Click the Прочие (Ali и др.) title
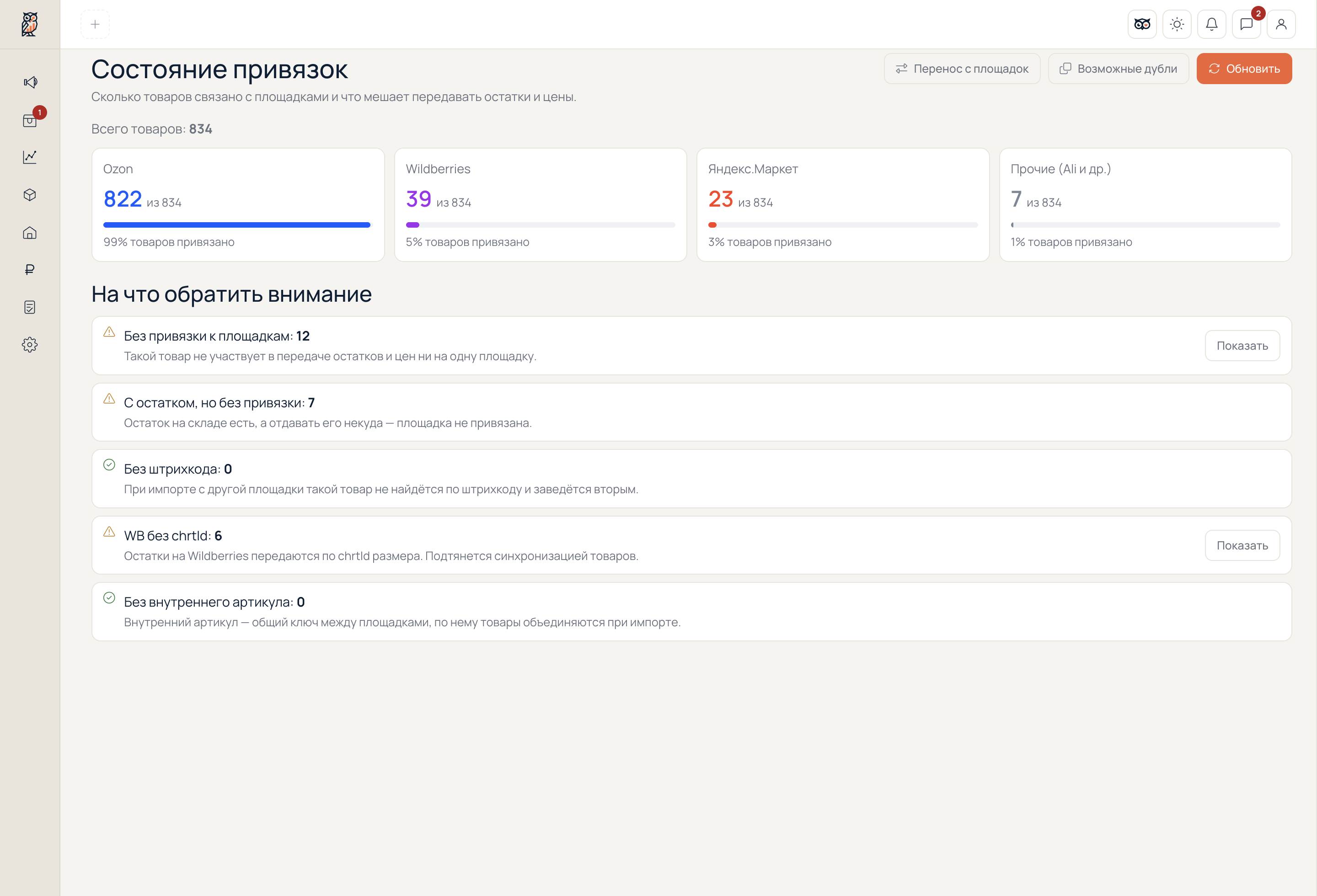The image size is (1317, 896). 1061,169
